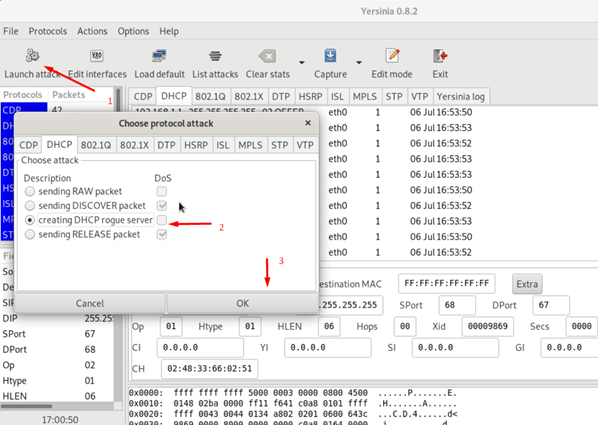Click the Htype field showing 01

pyautogui.click(x=250, y=326)
